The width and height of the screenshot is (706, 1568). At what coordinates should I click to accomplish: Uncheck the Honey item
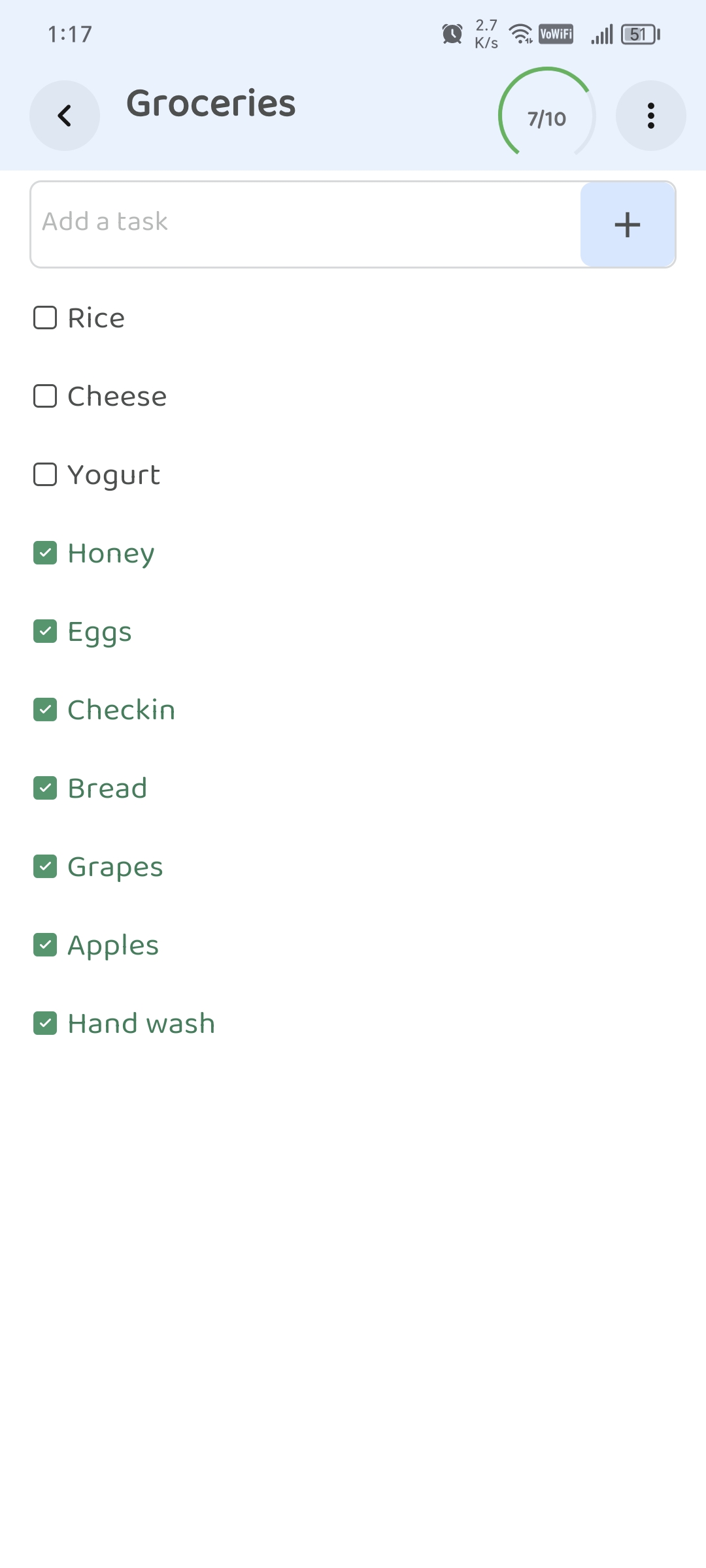point(45,553)
